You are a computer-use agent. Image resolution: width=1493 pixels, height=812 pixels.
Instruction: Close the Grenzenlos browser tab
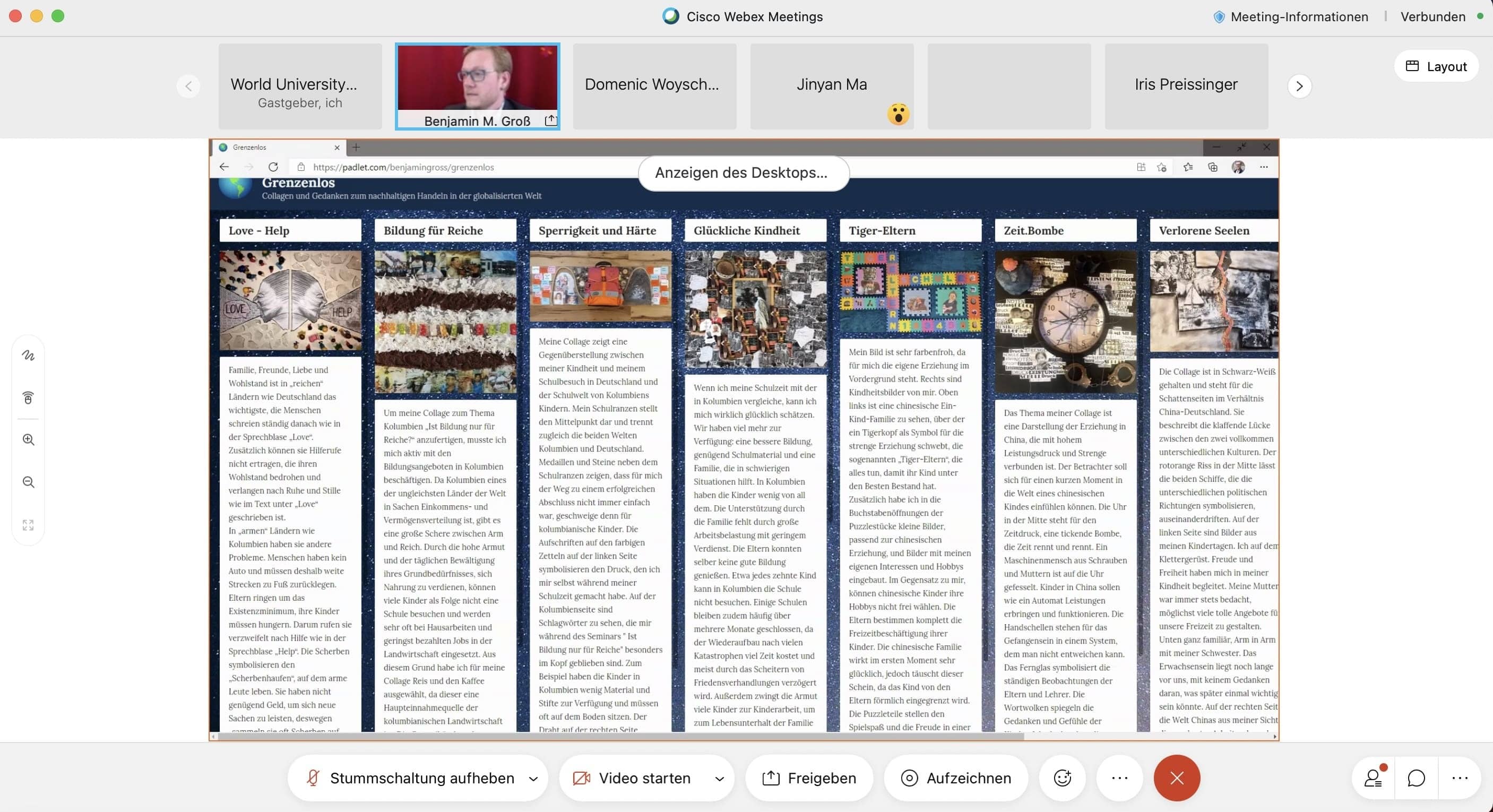pos(336,147)
